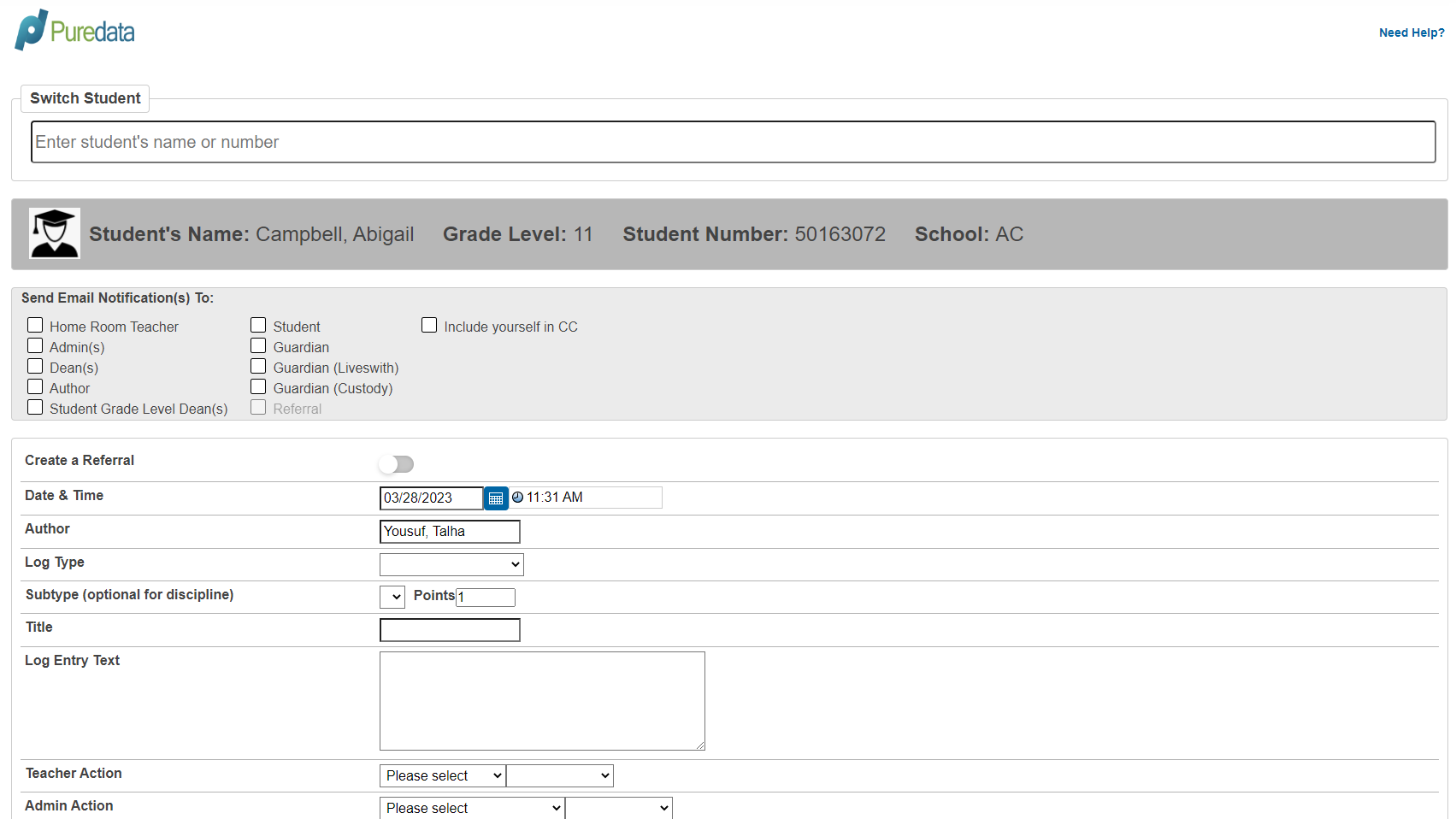Check the Student notification checkbox

258,325
